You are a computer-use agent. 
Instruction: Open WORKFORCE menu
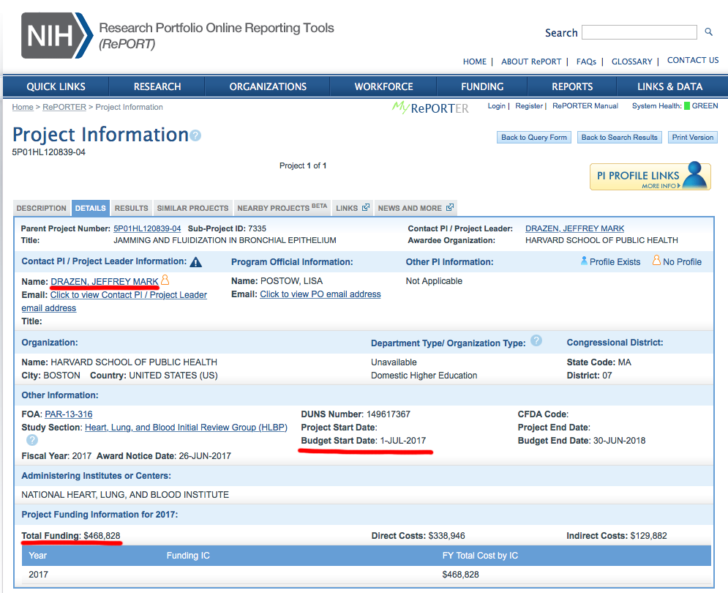pos(384,87)
